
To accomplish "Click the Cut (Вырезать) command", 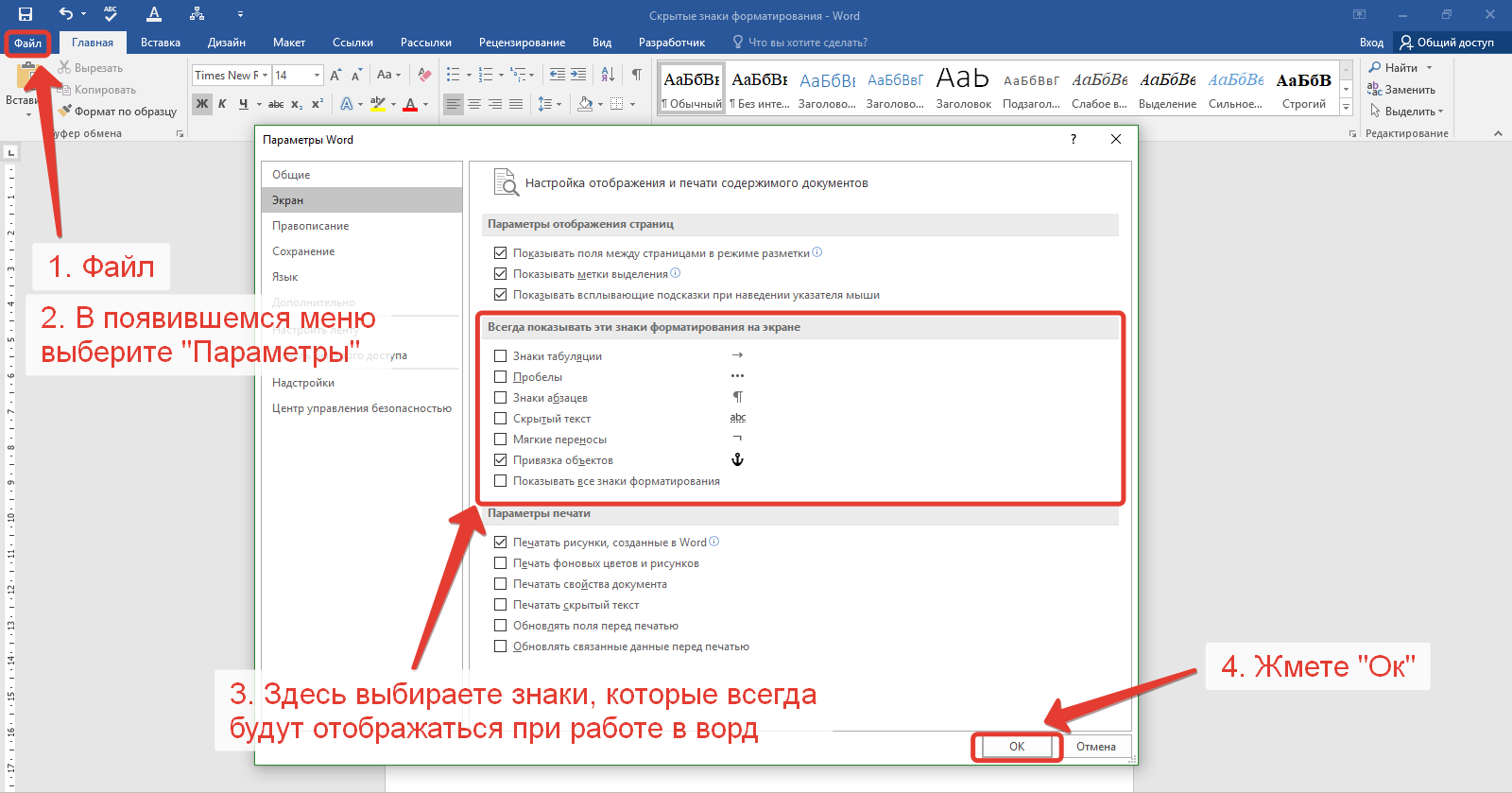I will click(91, 68).
